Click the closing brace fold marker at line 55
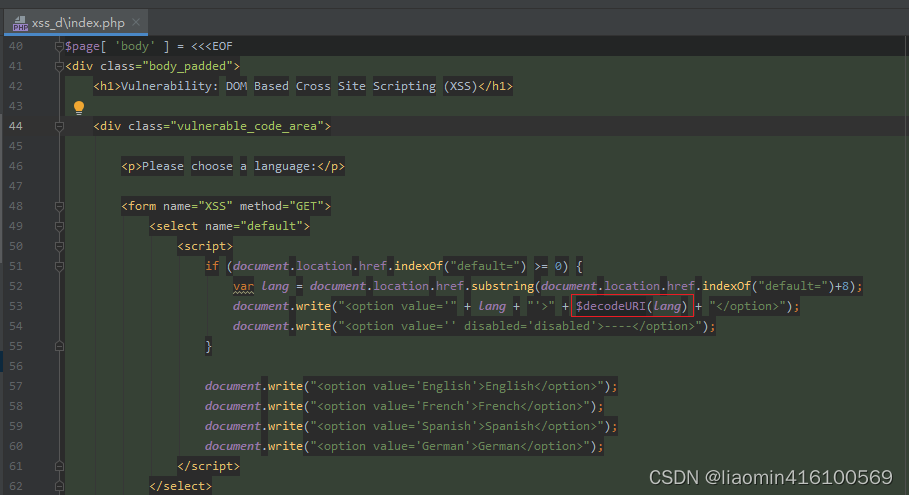The image size is (909, 495). pyautogui.click(x=59, y=346)
